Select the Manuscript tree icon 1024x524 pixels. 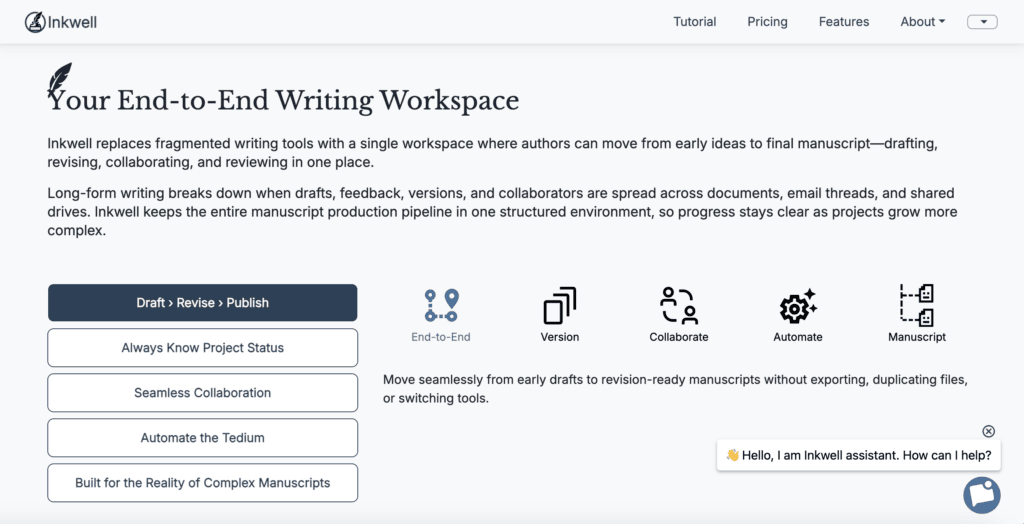(917, 305)
